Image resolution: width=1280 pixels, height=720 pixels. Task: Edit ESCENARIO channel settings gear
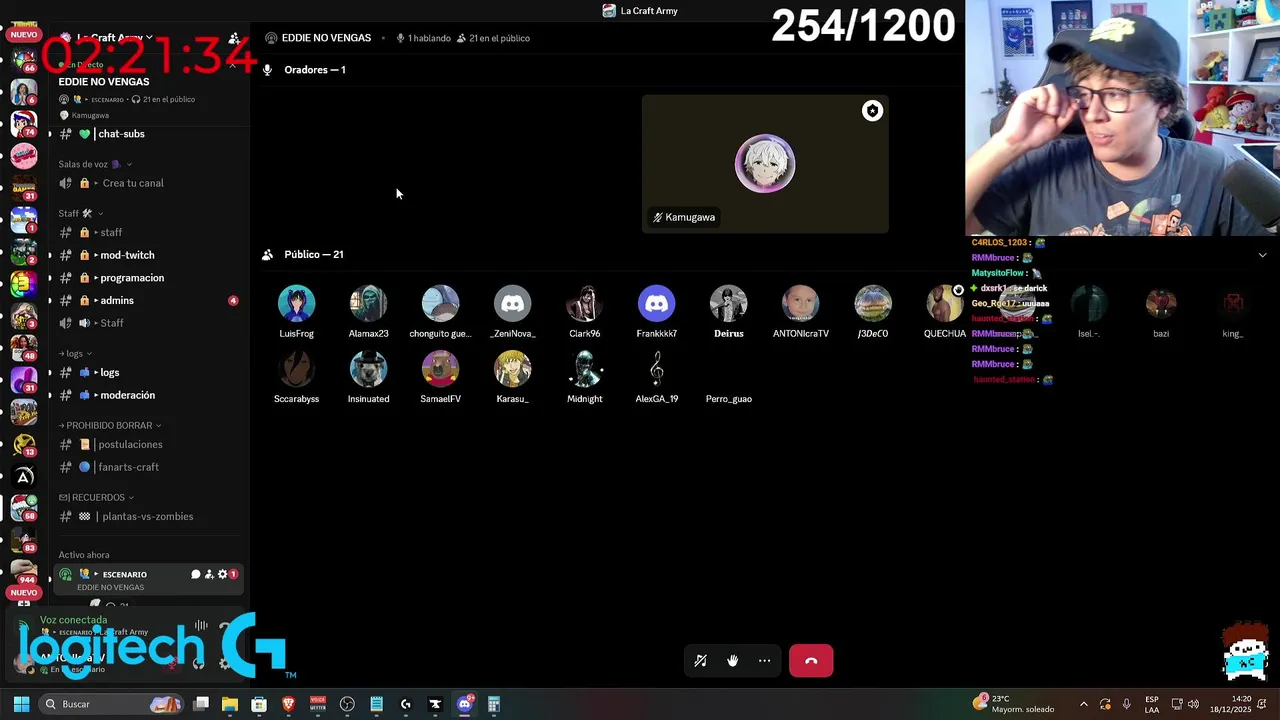tap(222, 574)
